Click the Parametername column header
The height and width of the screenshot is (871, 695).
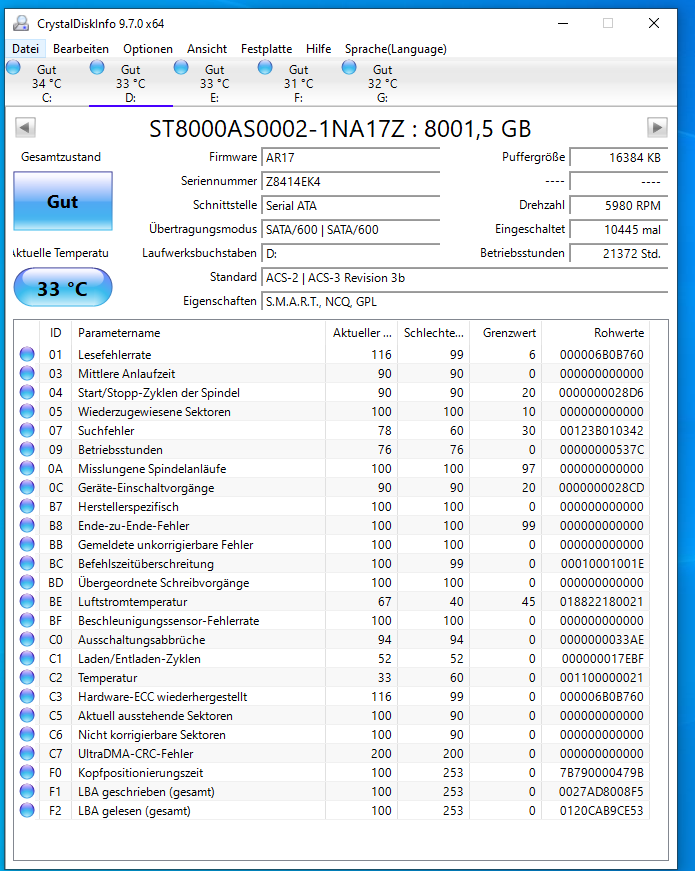[198, 333]
